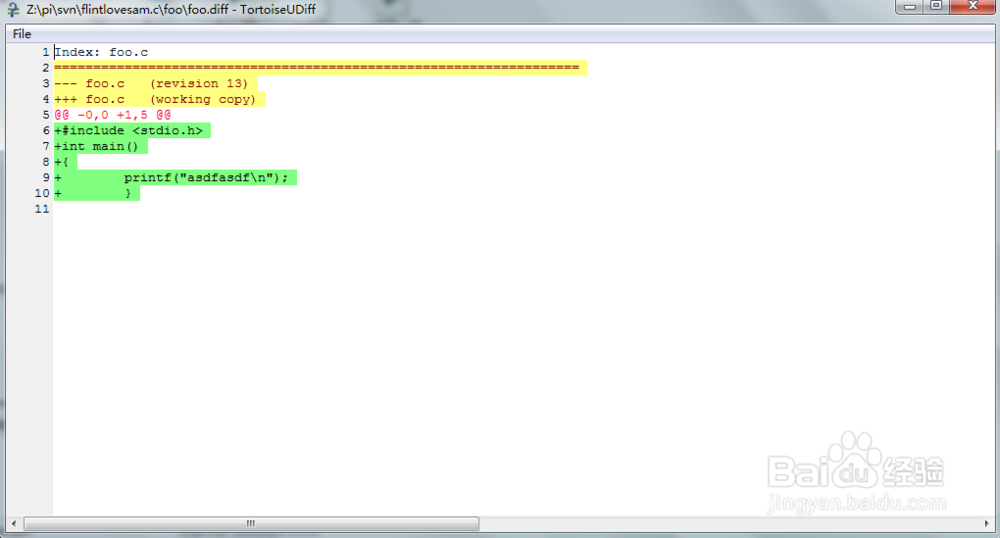Click the TortoiseUDiff app icon in title bar
This screenshot has height=538, width=1000.
point(13,10)
